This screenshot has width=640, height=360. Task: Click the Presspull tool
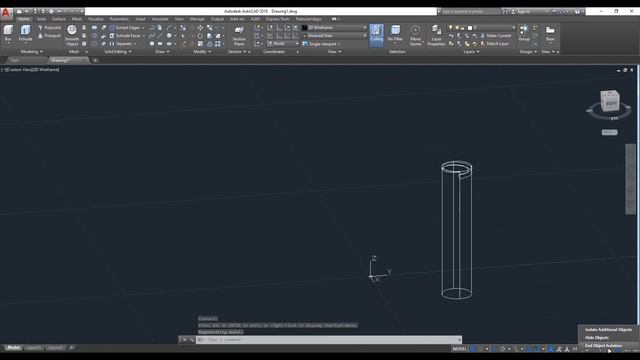[49, 36]
